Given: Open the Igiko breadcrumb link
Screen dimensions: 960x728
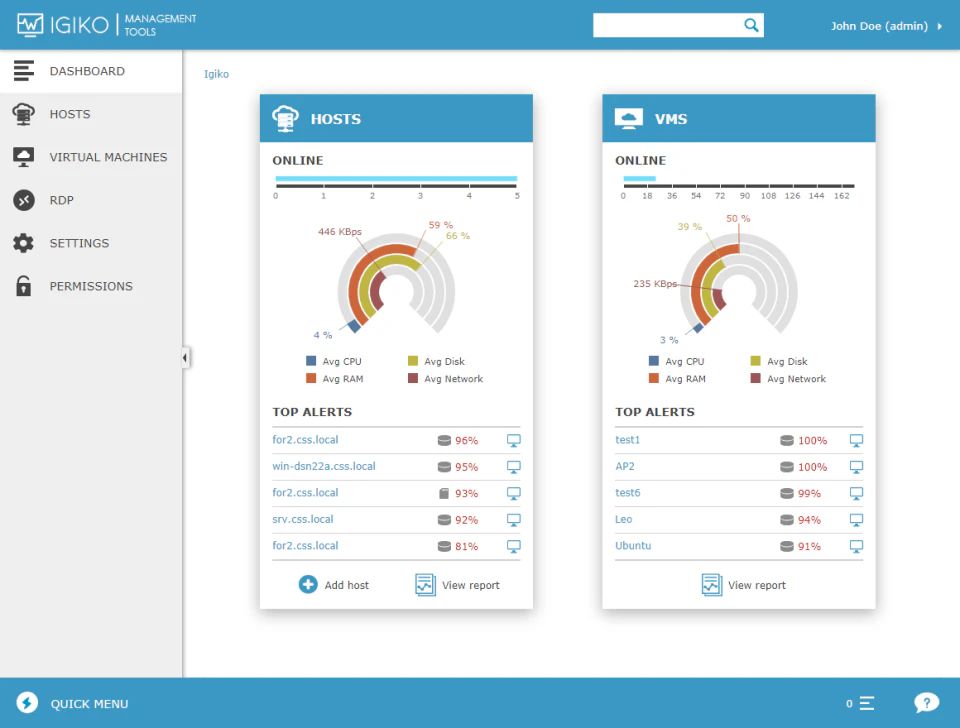Looking at the screenshot, I should 216,74.
